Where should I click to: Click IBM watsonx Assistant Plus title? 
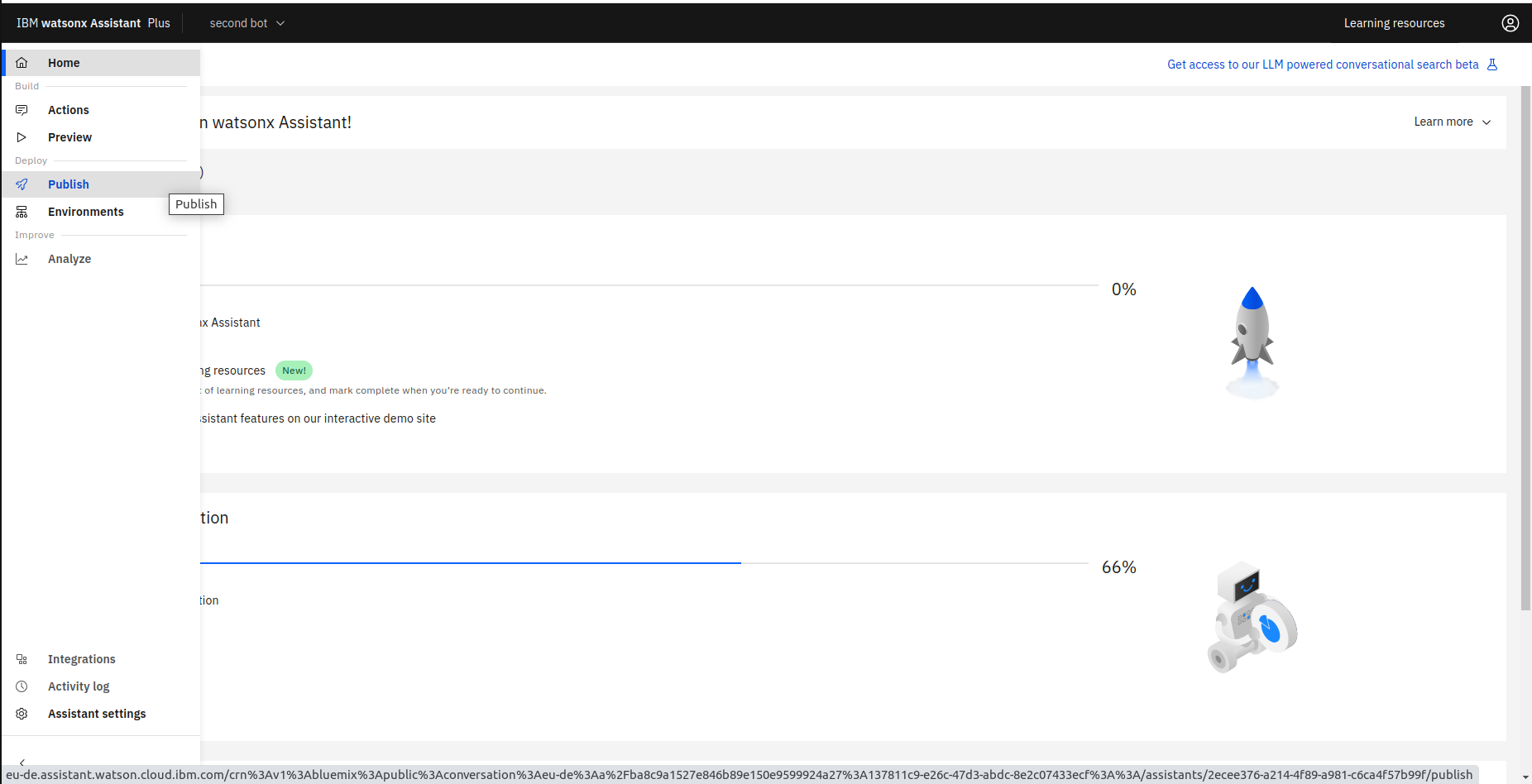pyautogui.click(x=93, y=23)
